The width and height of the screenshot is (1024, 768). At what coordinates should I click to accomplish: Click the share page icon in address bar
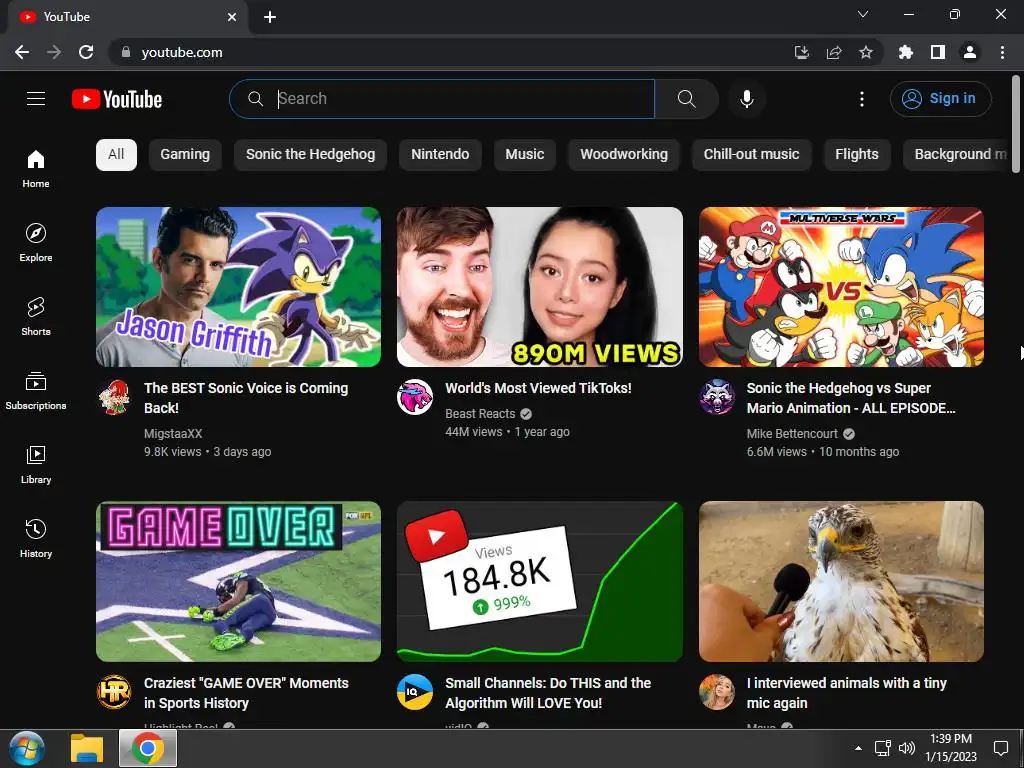coord(834,52)
